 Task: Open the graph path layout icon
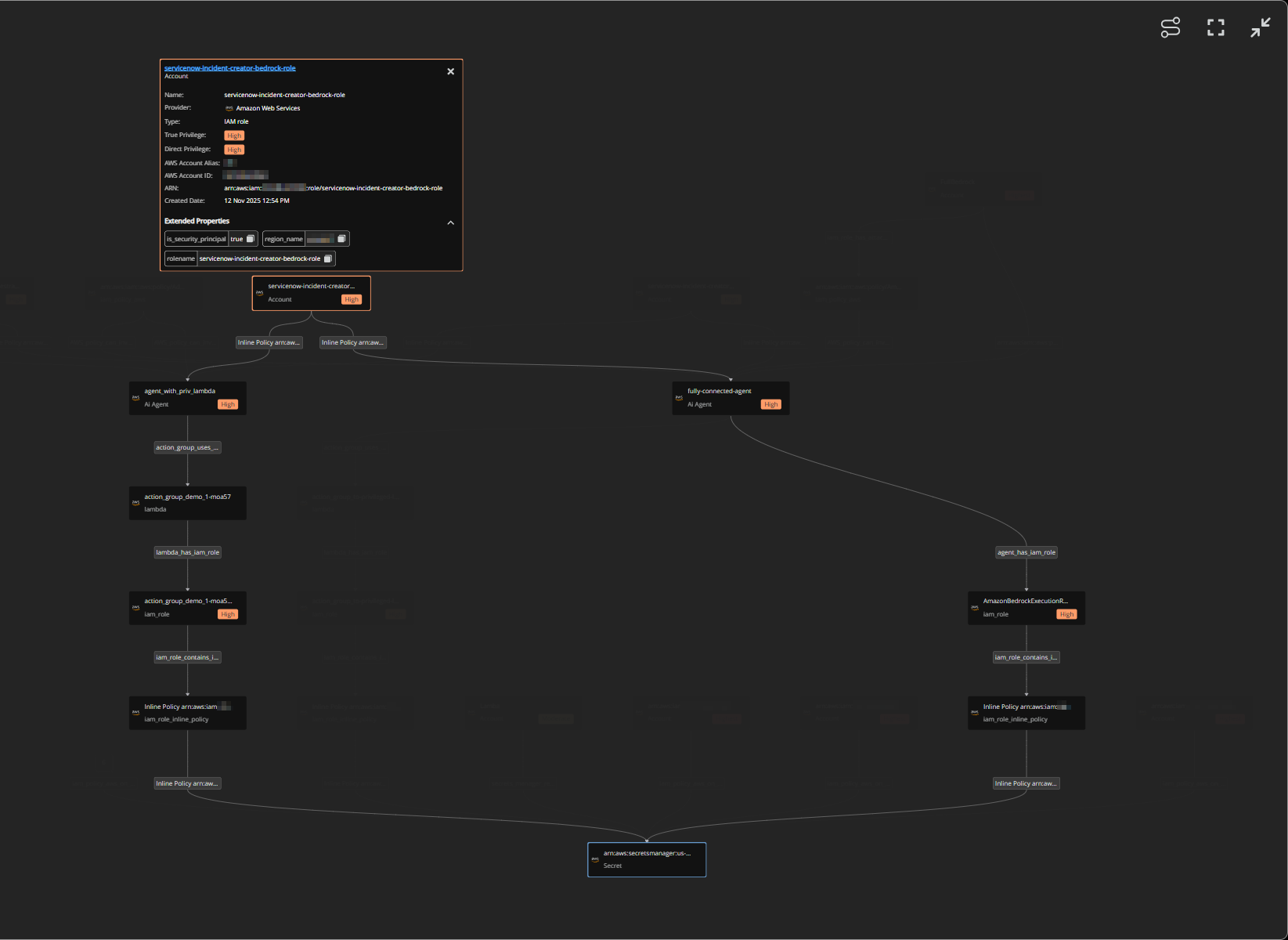(x=1170, y=27)
